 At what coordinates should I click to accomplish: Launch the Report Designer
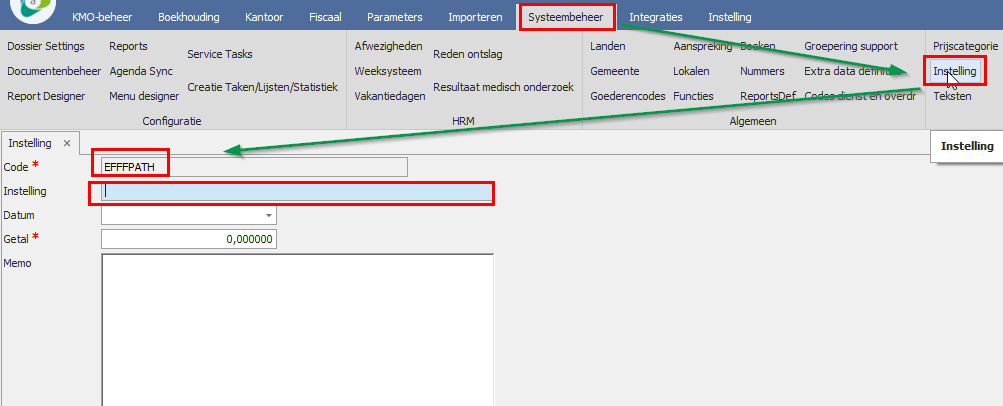pyautogui.click(x=48, y=96)
